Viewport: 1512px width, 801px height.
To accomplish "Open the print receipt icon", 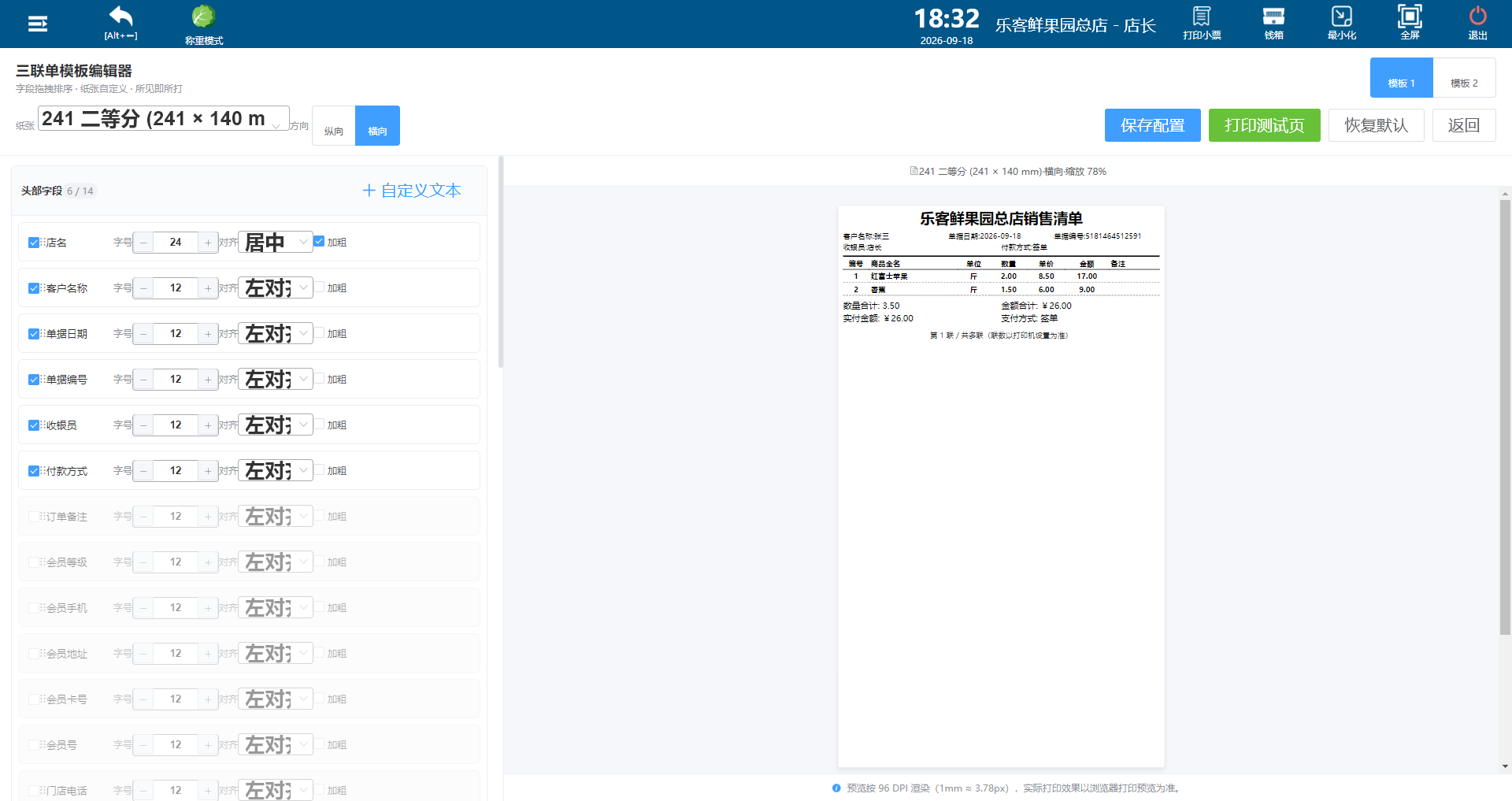I will click(1202, 23).
